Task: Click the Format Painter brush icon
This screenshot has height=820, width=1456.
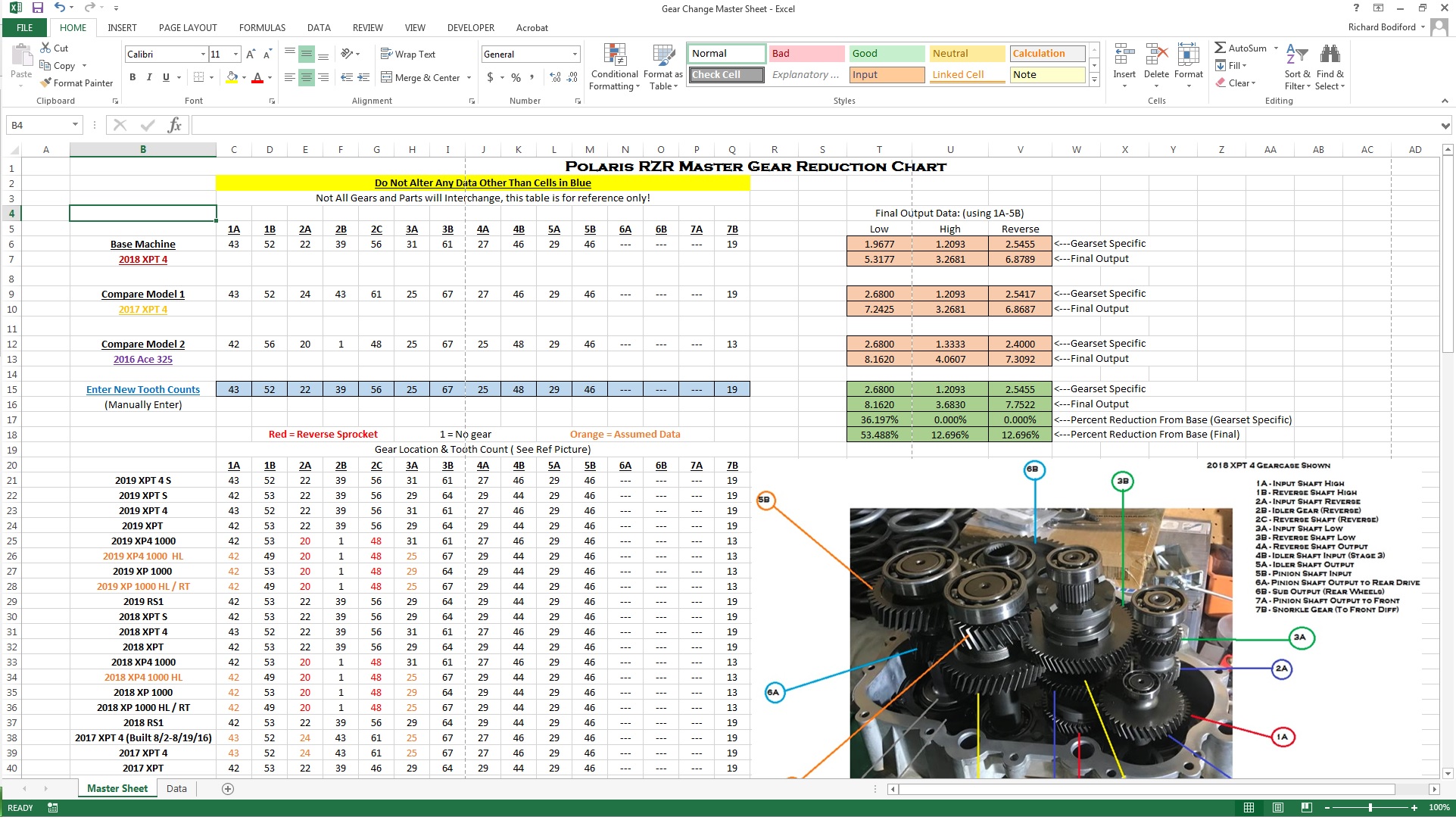Action: tap(46, 83)
